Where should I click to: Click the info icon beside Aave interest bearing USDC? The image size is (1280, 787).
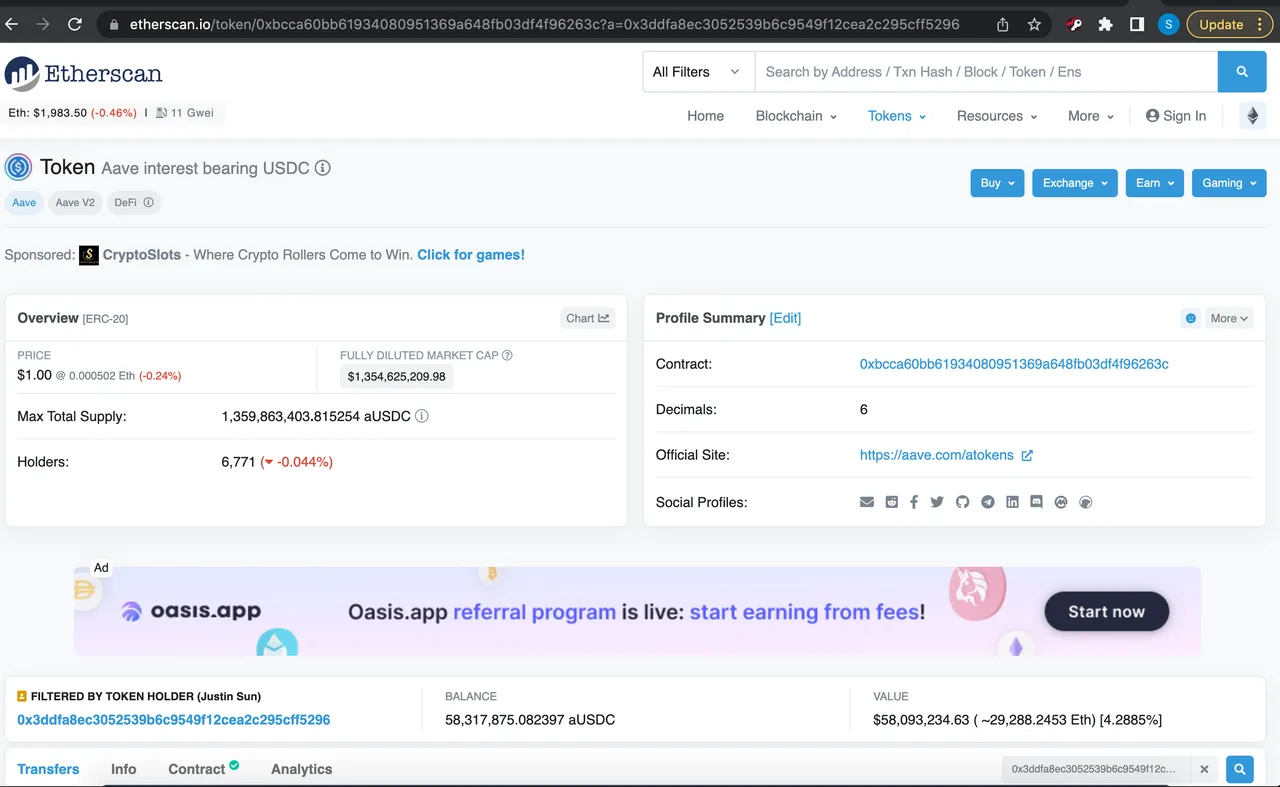pos(323,168)
